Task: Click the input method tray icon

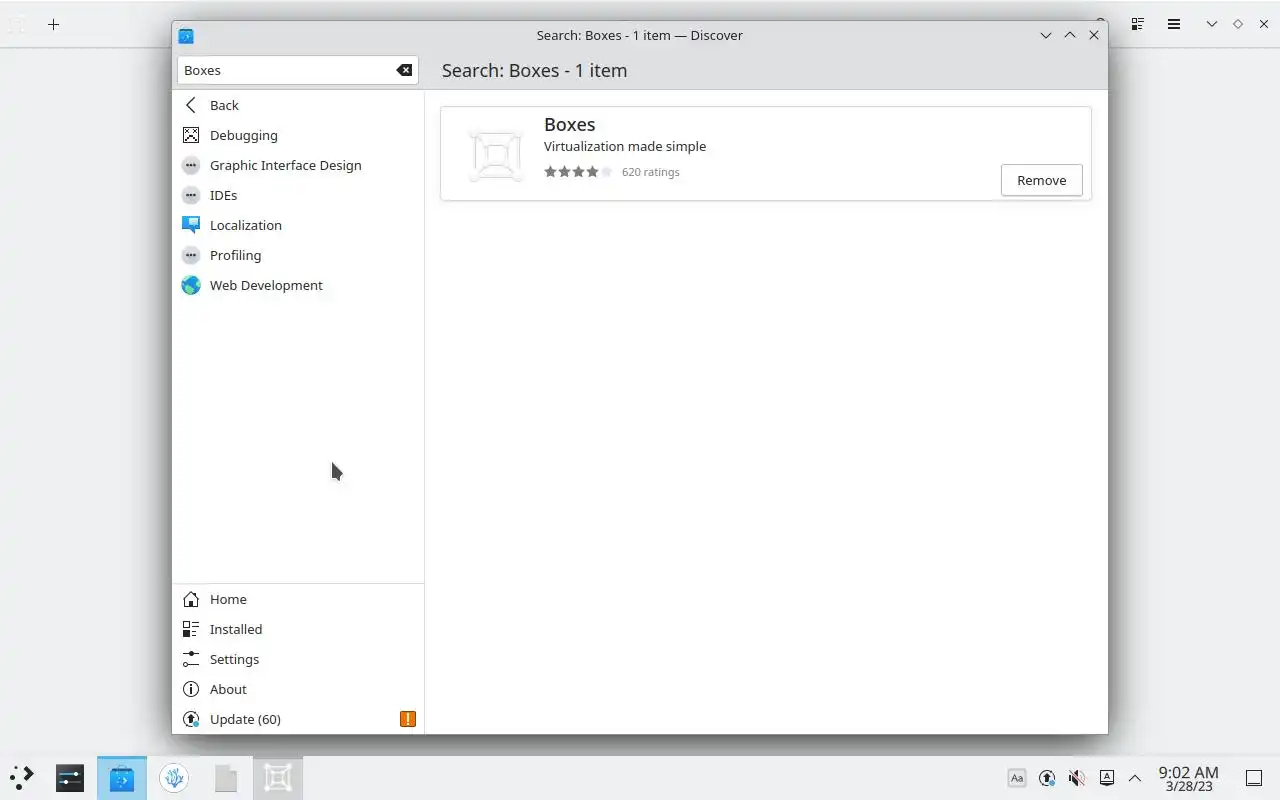Action: tap(1106, 778)
